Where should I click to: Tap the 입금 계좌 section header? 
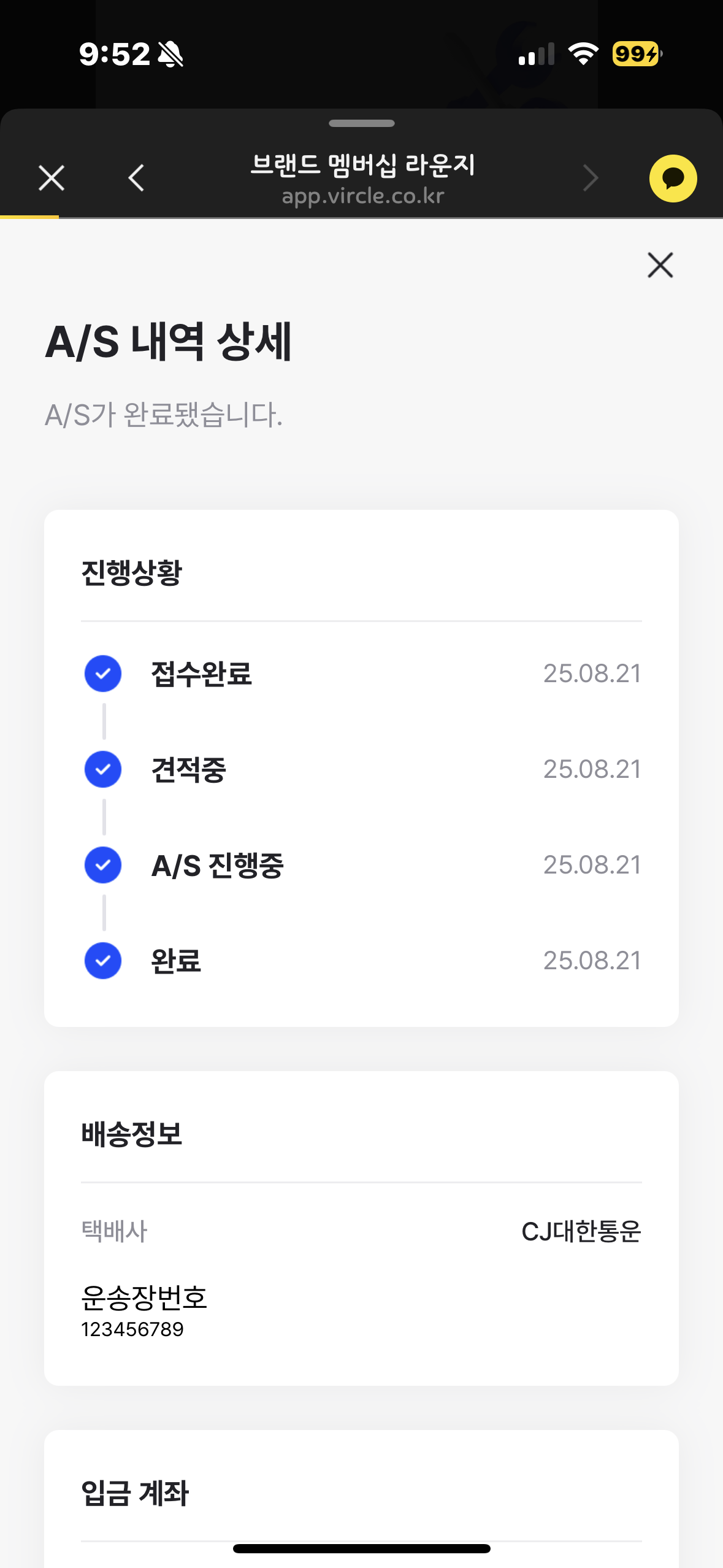135,1493
